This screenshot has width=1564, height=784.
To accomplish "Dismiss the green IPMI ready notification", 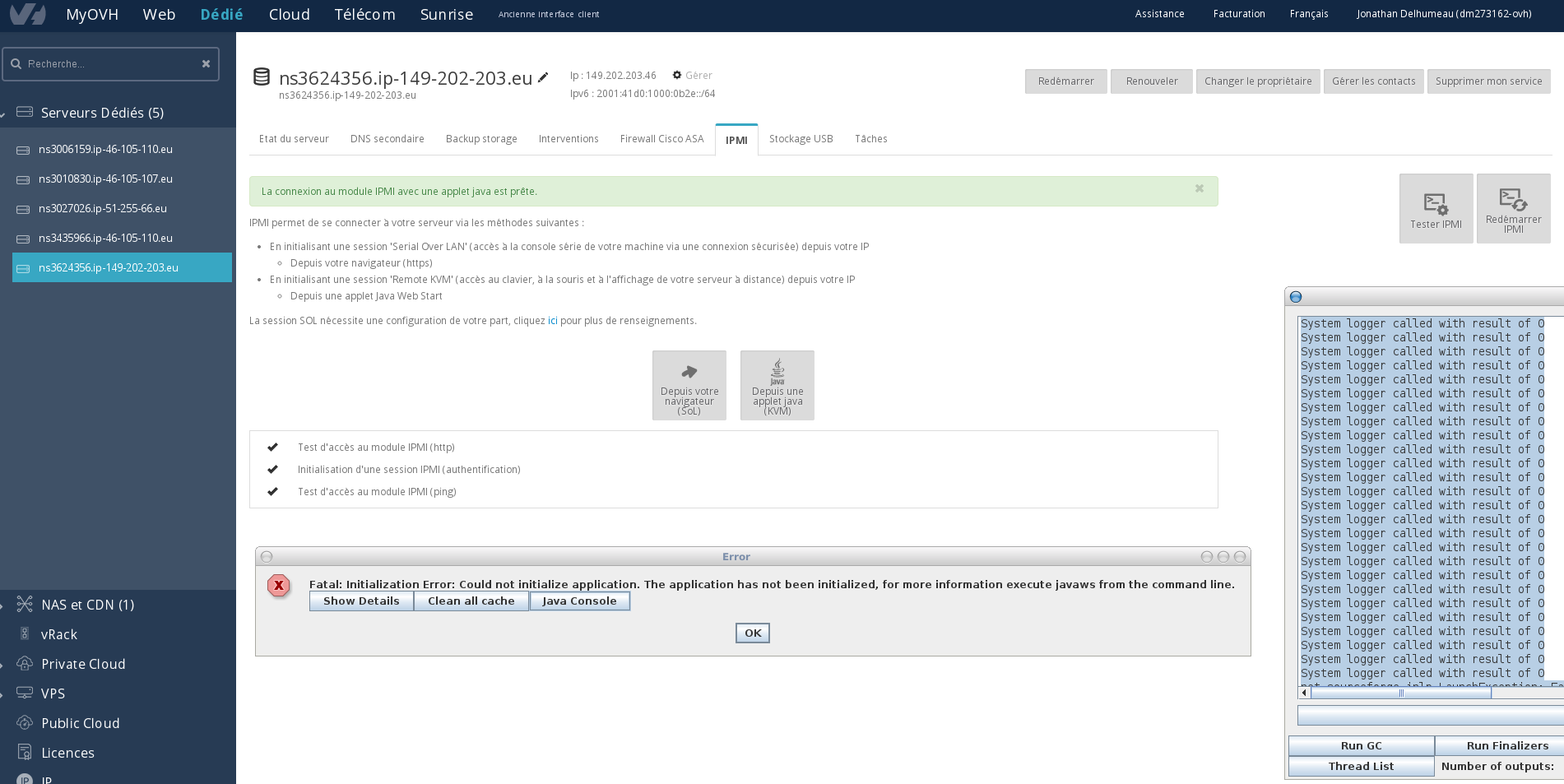I will [1200, 188].
